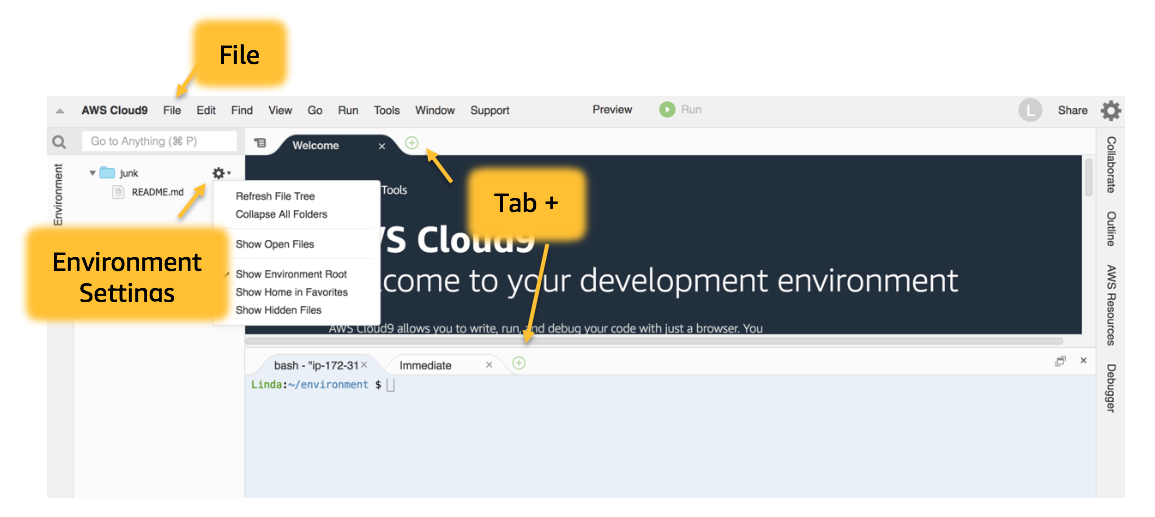Select the junk folder icon

pos(108,173)
